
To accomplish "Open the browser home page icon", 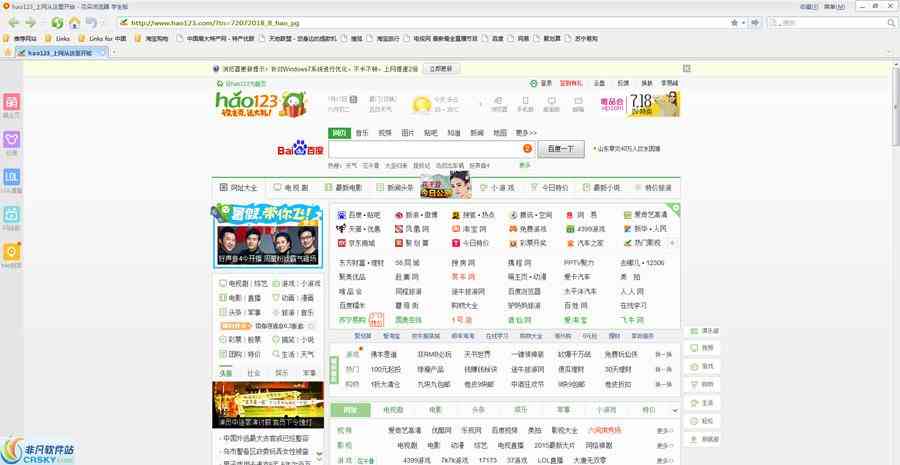I will (74, 23).
